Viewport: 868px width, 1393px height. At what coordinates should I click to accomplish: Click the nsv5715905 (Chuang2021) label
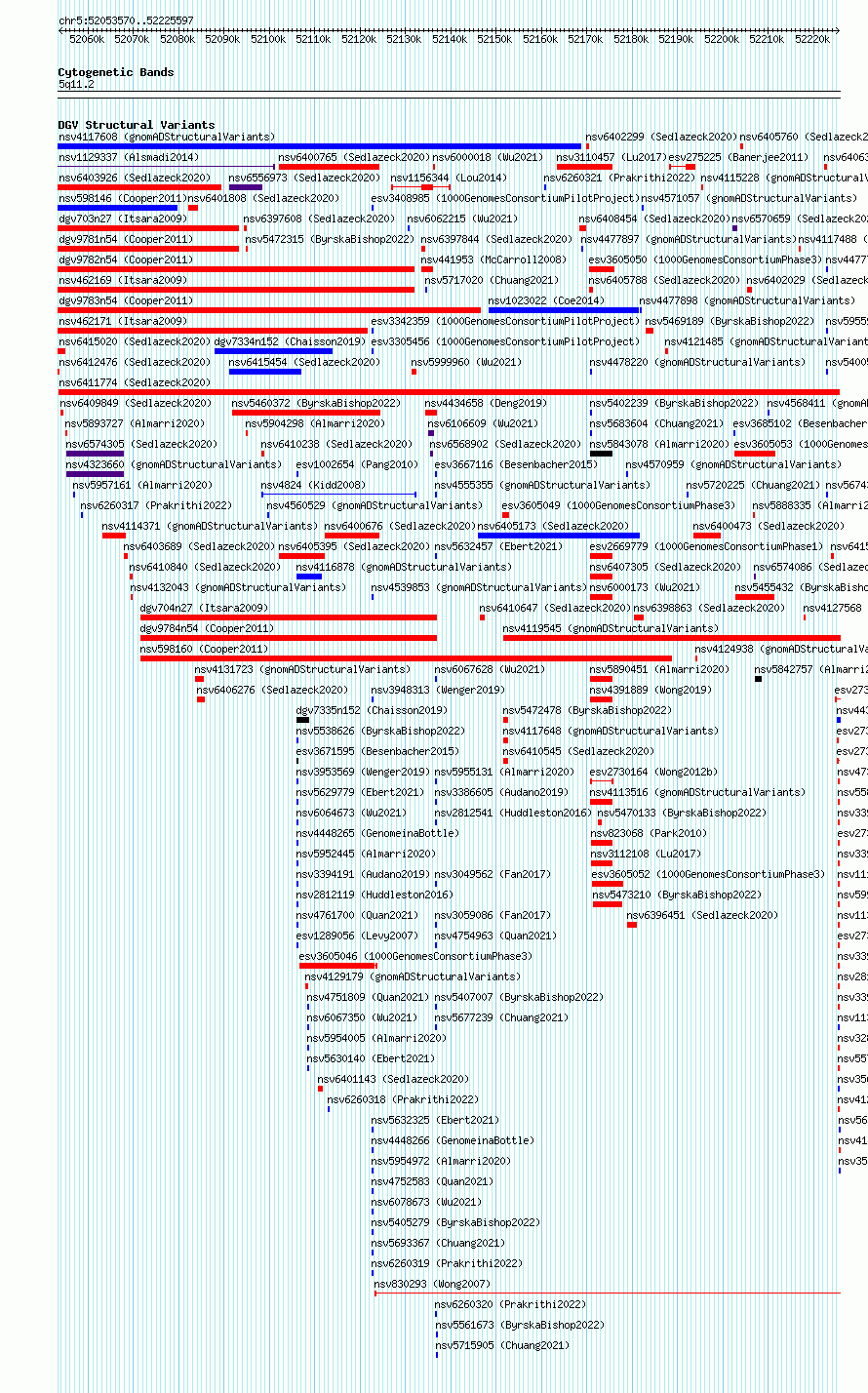coord(501,1345)
